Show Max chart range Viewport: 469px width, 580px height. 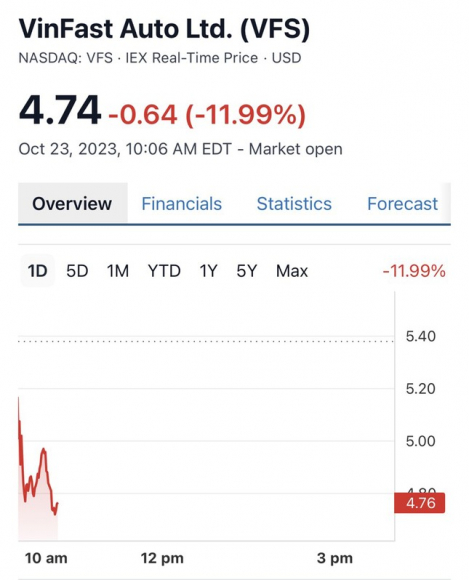point(292,271)
